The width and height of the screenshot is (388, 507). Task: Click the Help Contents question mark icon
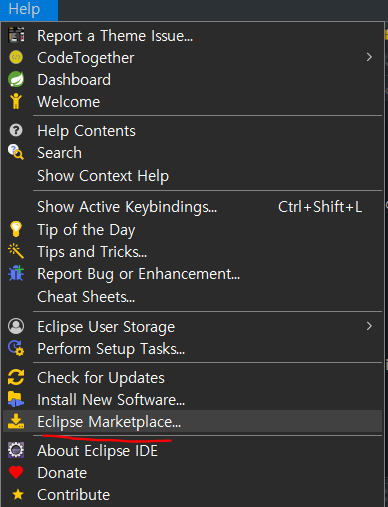pos(16,130)
